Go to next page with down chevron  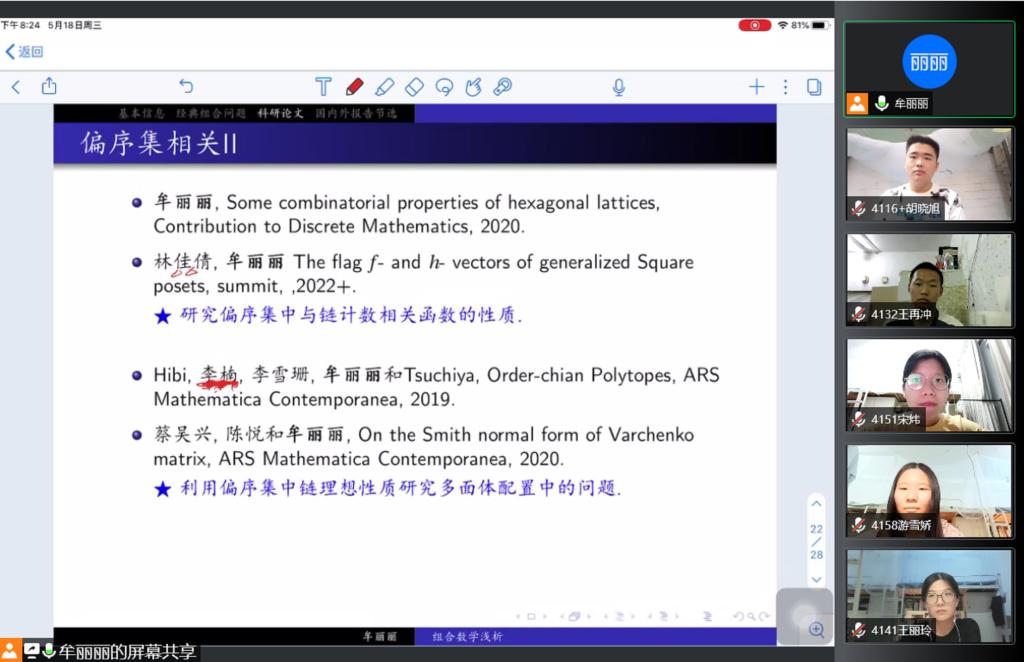pos(816,579)
